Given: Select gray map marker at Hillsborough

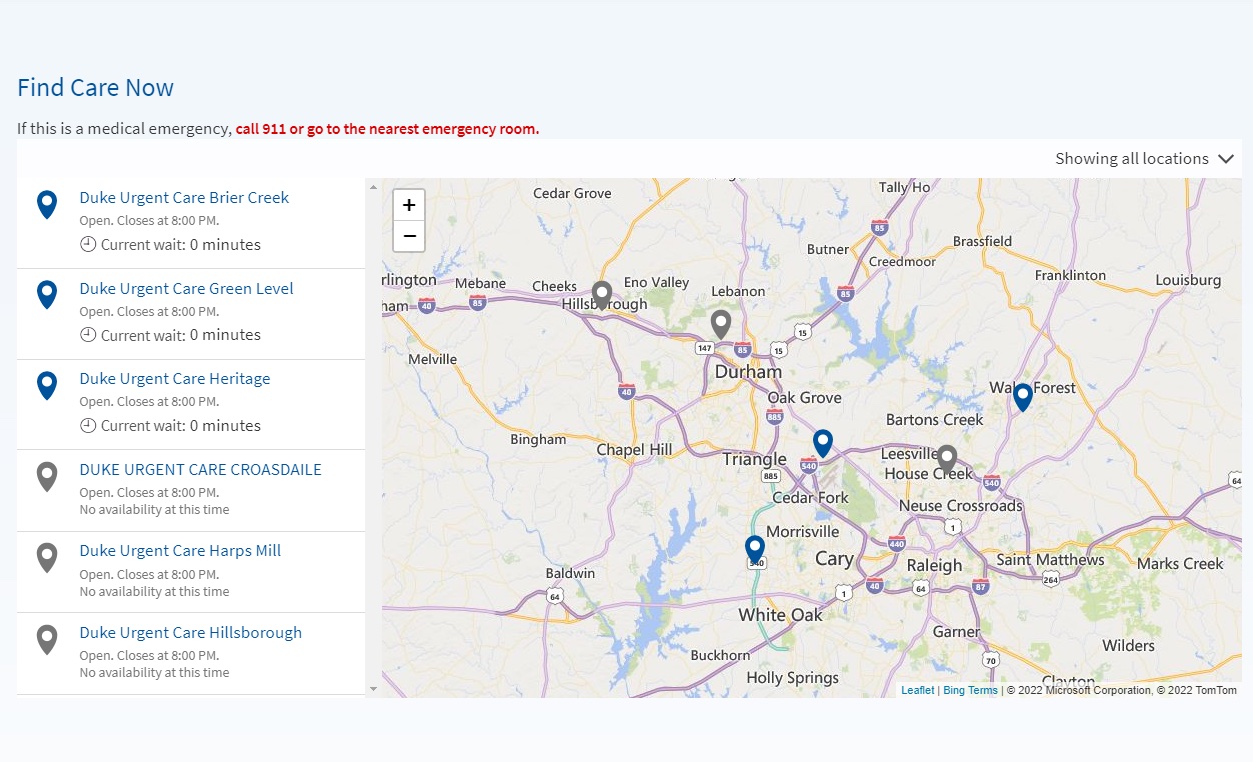Looking at the screenshot, I should coord(601,295).
